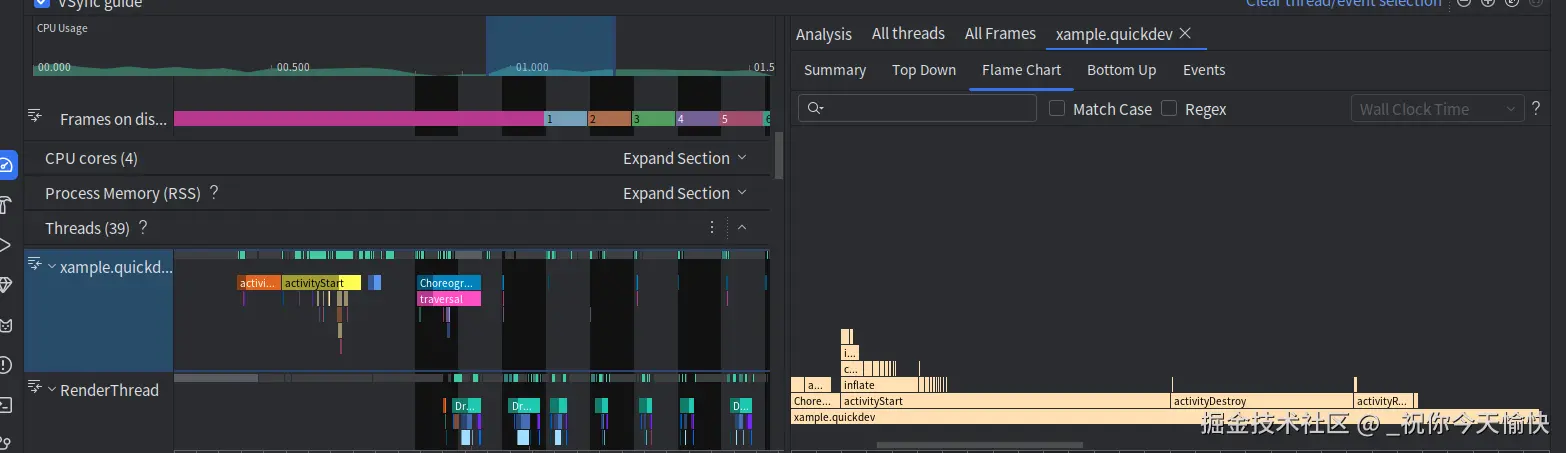Open the Top Down sub-tab
Image resolution: width=1566 pixels, height=453 pixels.
click(x=924, y=70)
